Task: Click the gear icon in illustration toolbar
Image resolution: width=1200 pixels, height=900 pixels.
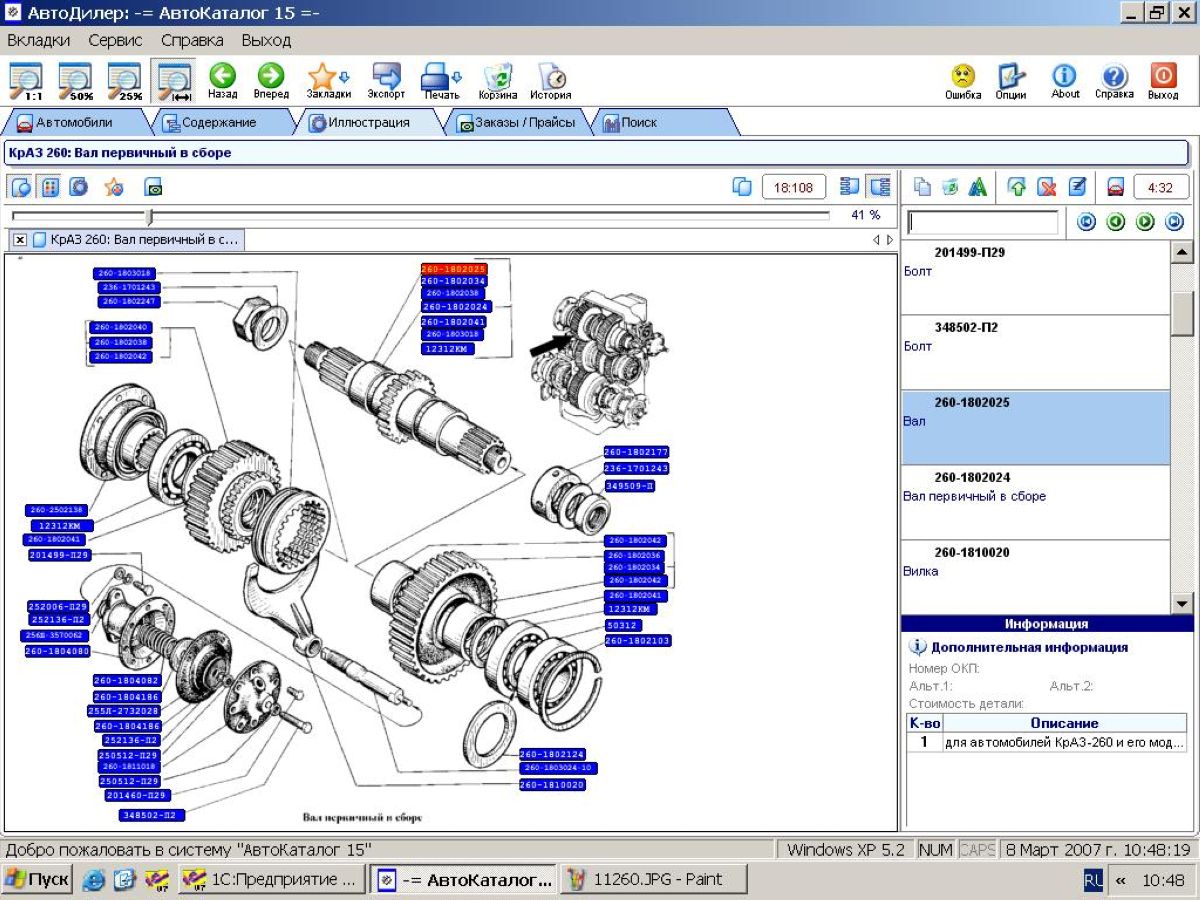Action: click(x=79, y=187)
